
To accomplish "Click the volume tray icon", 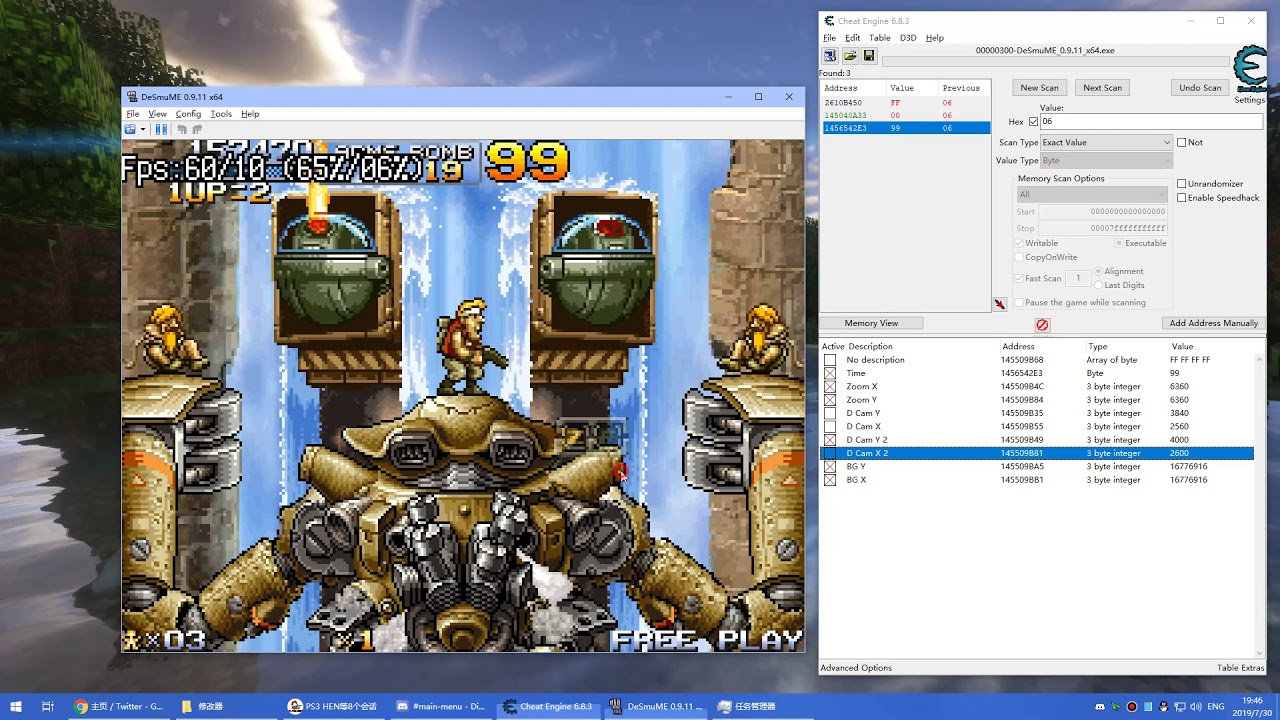I will (x=1197, y=707).
